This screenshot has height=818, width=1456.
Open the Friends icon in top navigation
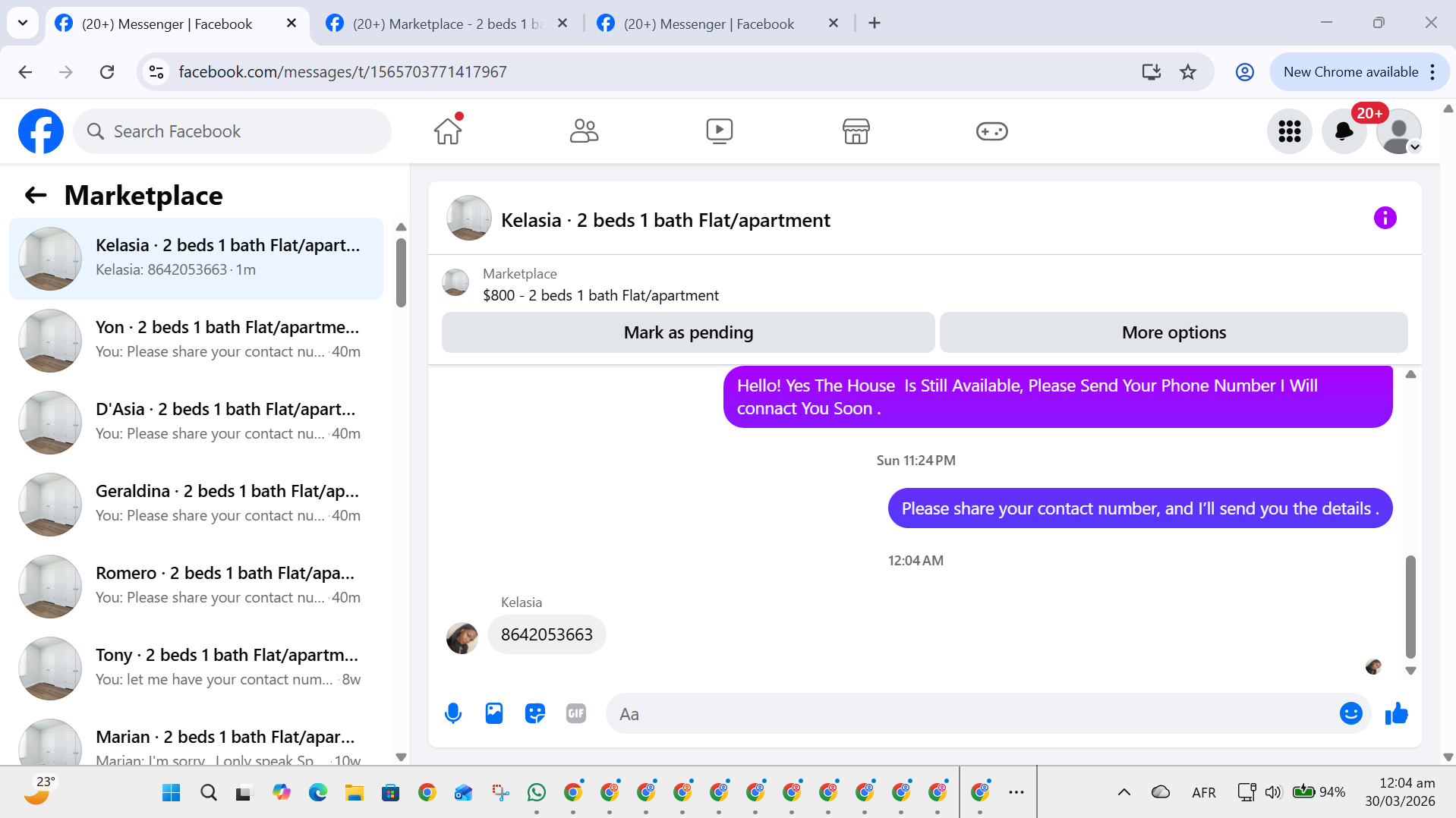(x=584, y=131)
